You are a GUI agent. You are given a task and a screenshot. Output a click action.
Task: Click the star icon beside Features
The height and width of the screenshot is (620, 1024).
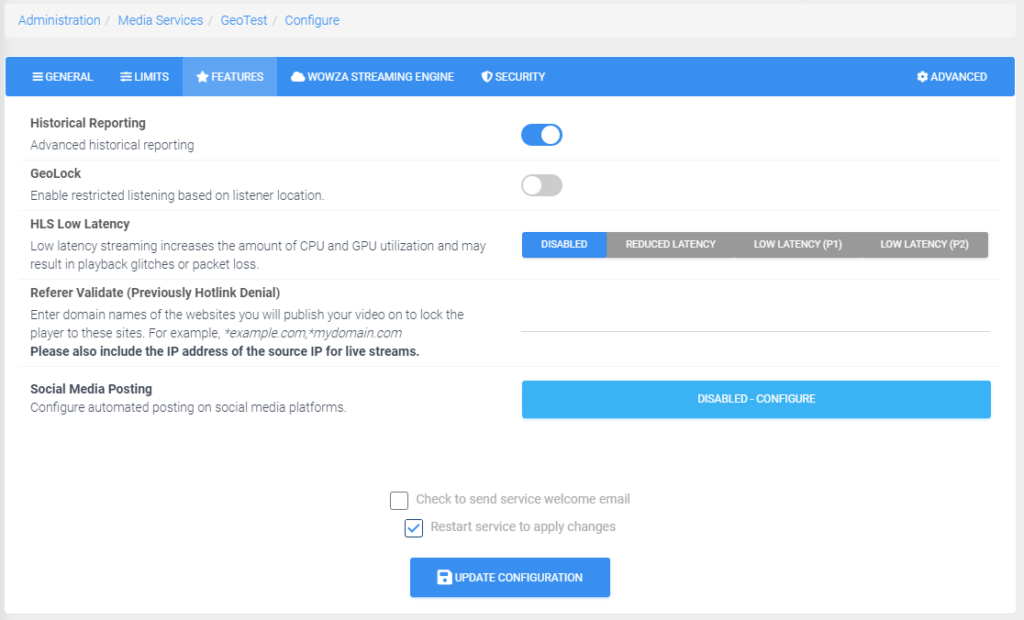202,76
